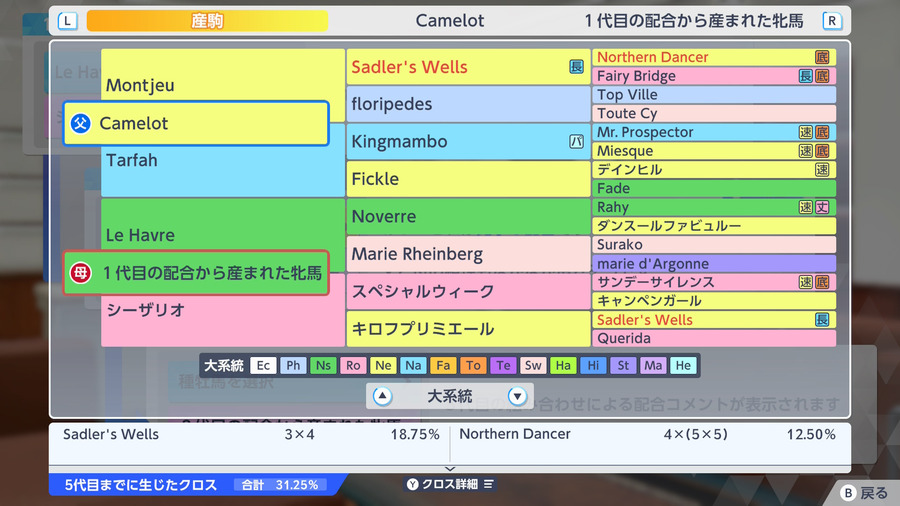Select Tarfah in the pedigree
This screenshot has width=900, height=506.
point(131,160)
